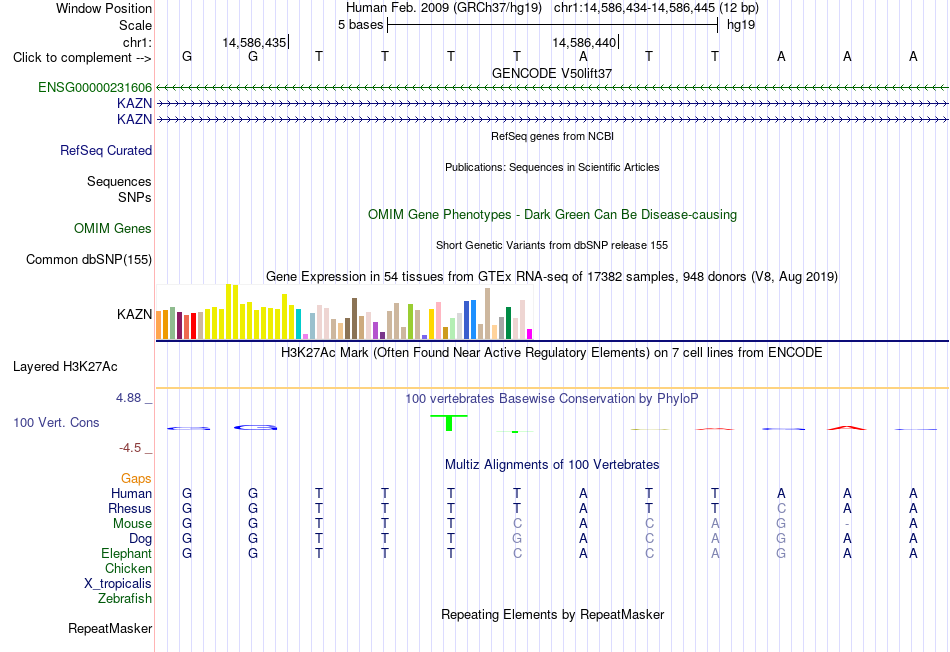Click the chr1:14,586,434-14,586,445 position text

tap(656, 8)
